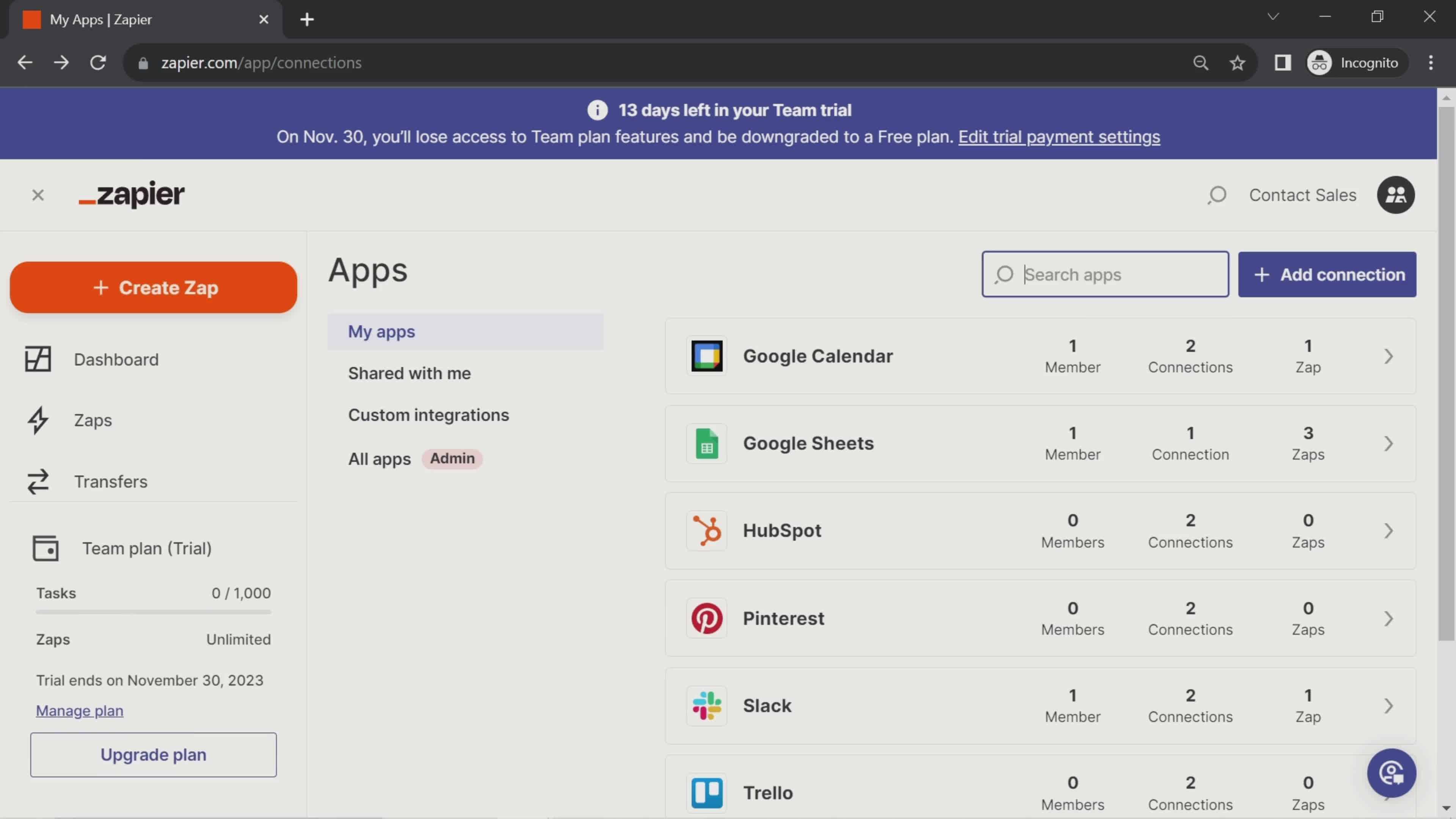Click the Add connection button
Image resolution: width=1456 pixels, height=819 pixels.
1328,274
